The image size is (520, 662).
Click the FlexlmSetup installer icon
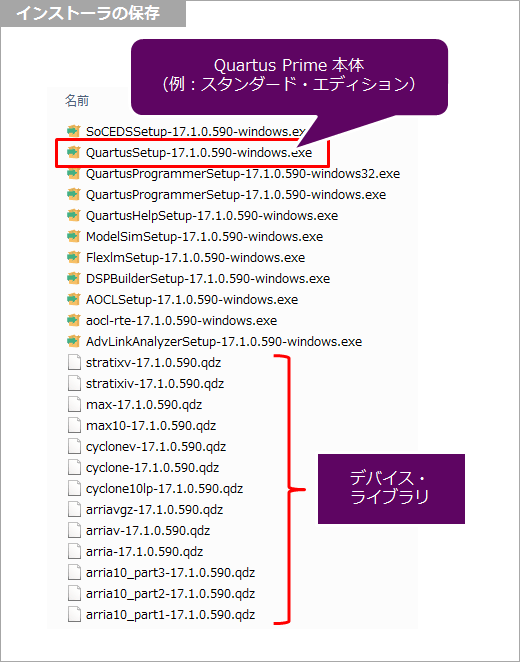[x=73, y=257]
